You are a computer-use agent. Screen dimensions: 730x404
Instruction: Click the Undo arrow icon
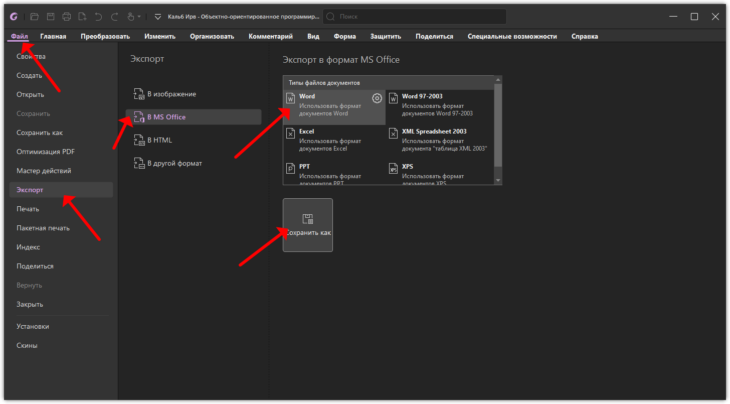click(x=98, y=17)
